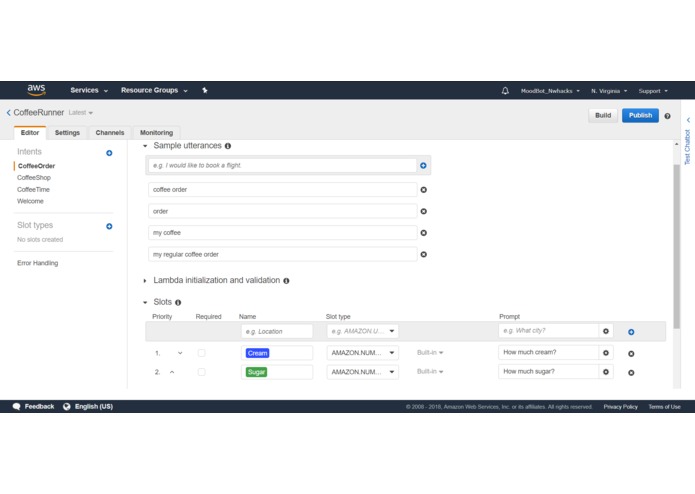Focus the slot Name 'e.g. Location' field
695x494 pixels.
(x=277, y=331)
